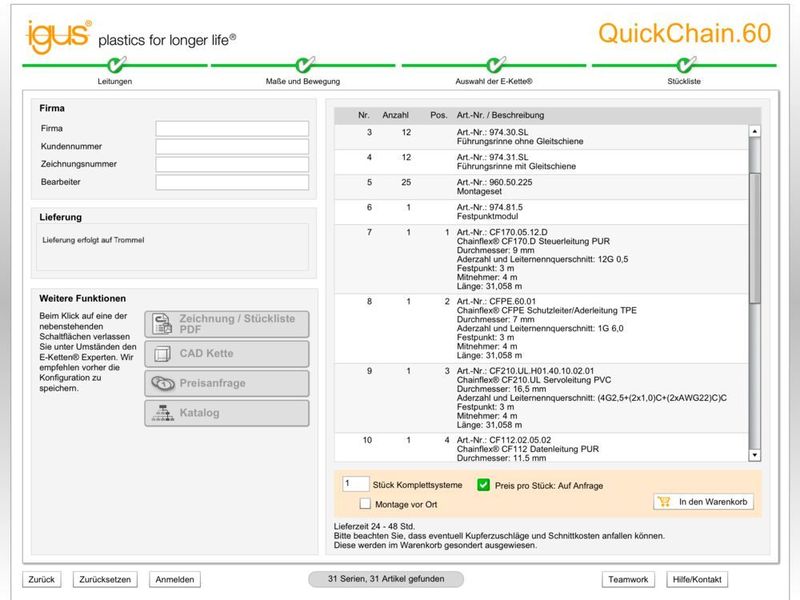Click the Firma input field

[x=232, y=128]
